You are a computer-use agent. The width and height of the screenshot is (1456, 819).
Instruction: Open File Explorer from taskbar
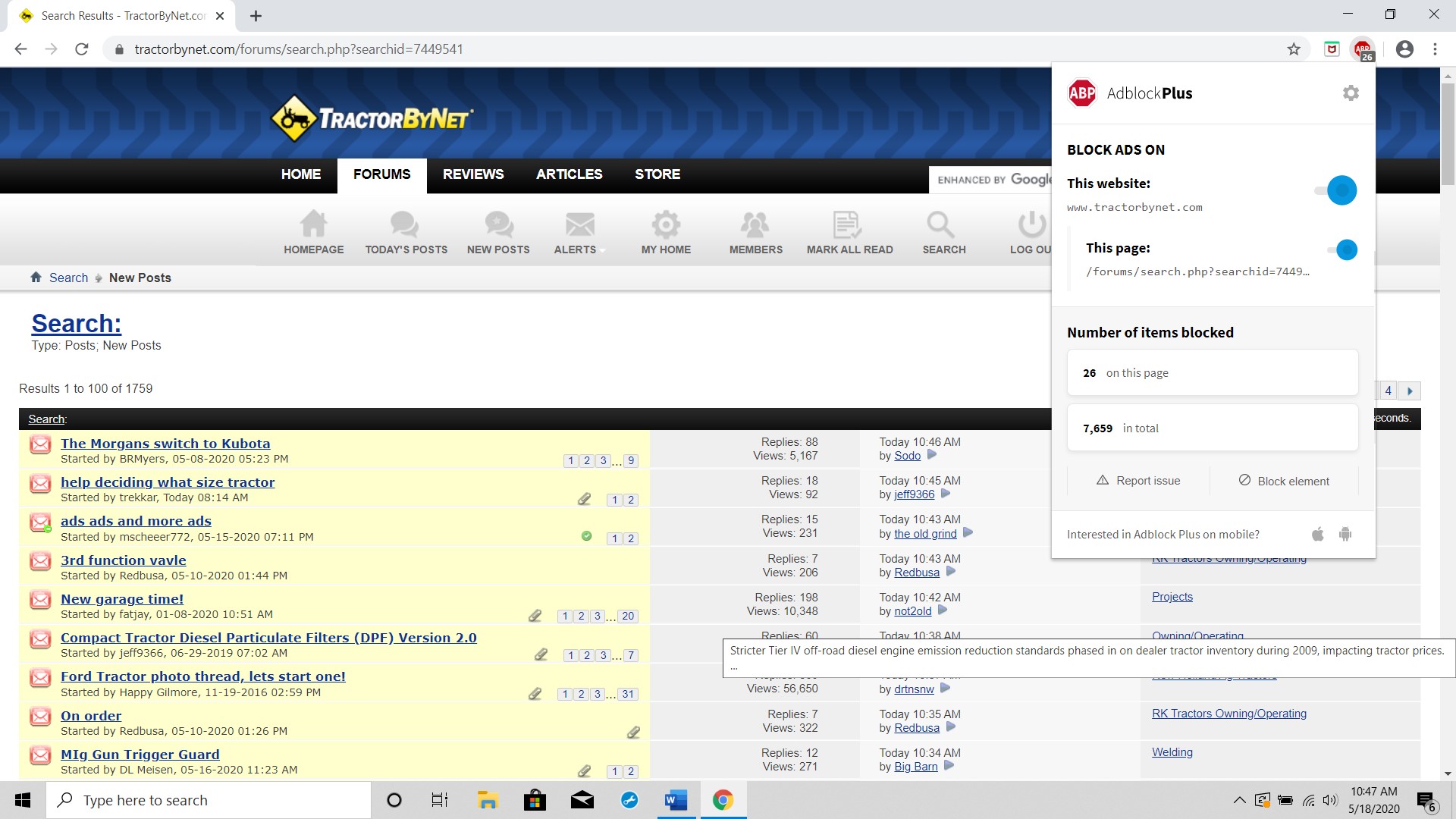click(x=487, y=800)
